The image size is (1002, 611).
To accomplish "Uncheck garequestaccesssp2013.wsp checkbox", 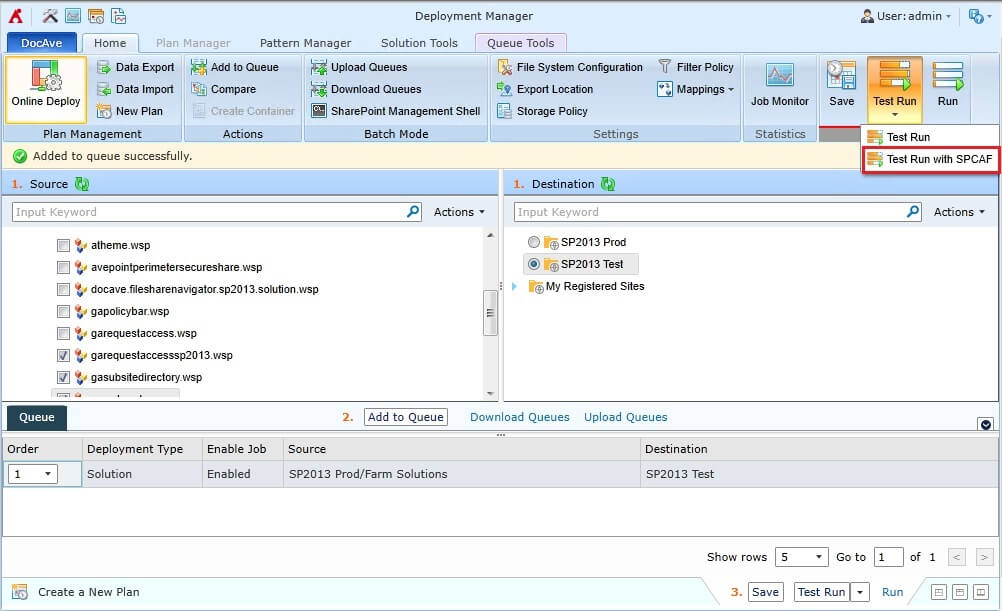I will [x=63, y=355].
